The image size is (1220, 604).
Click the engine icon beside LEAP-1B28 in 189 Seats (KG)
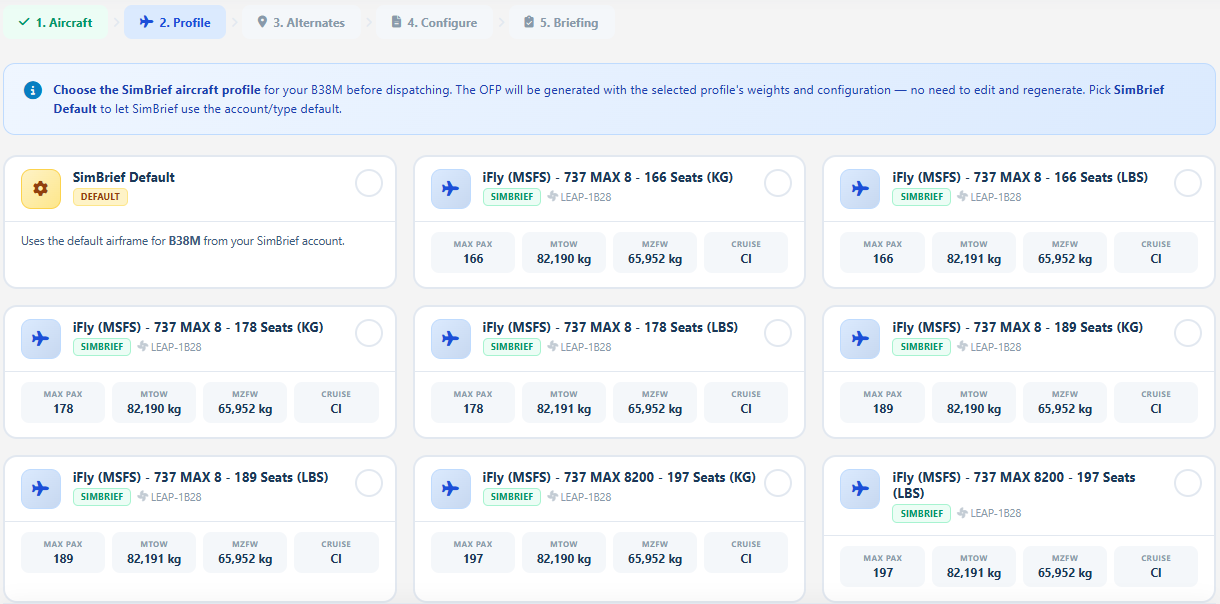962,347
